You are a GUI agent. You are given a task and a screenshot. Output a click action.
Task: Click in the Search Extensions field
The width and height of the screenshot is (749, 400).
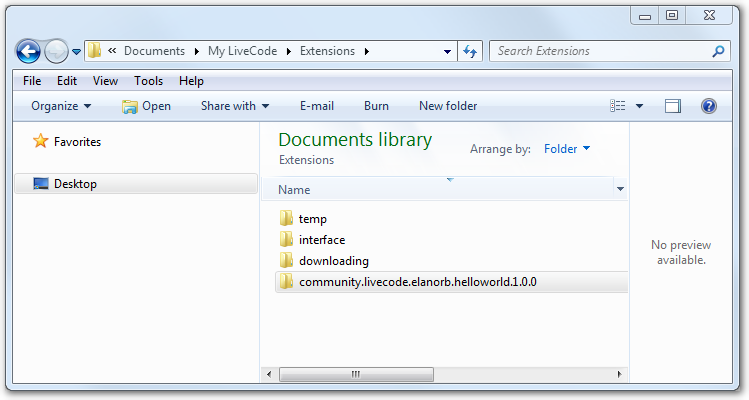600,51
